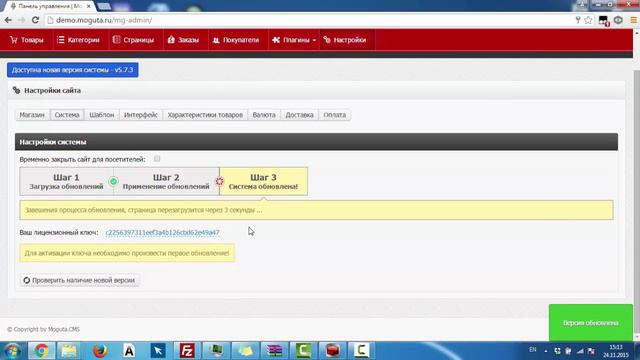Click the EN language indicator in tray
This screenshot has height=360, width=640.
tap(533, 350)
